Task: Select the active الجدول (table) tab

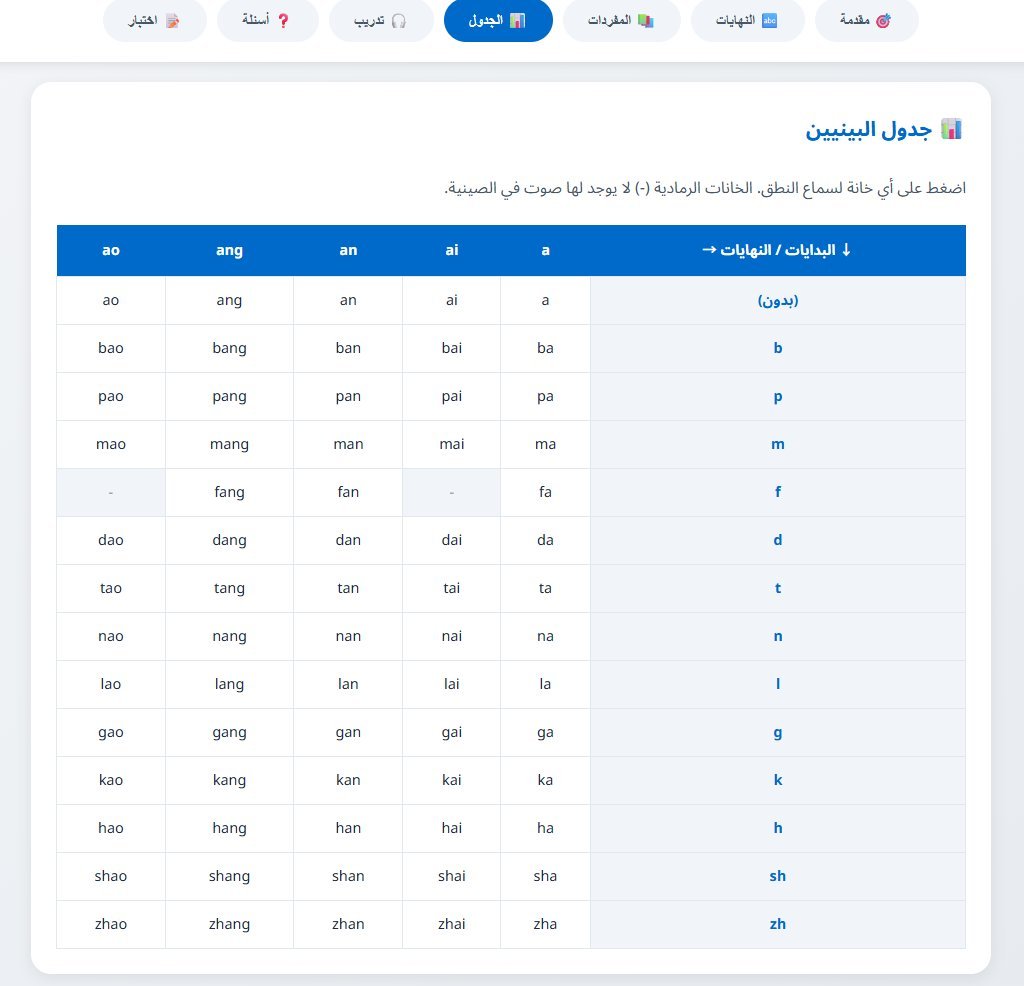Action: click(x=498, y=21)
